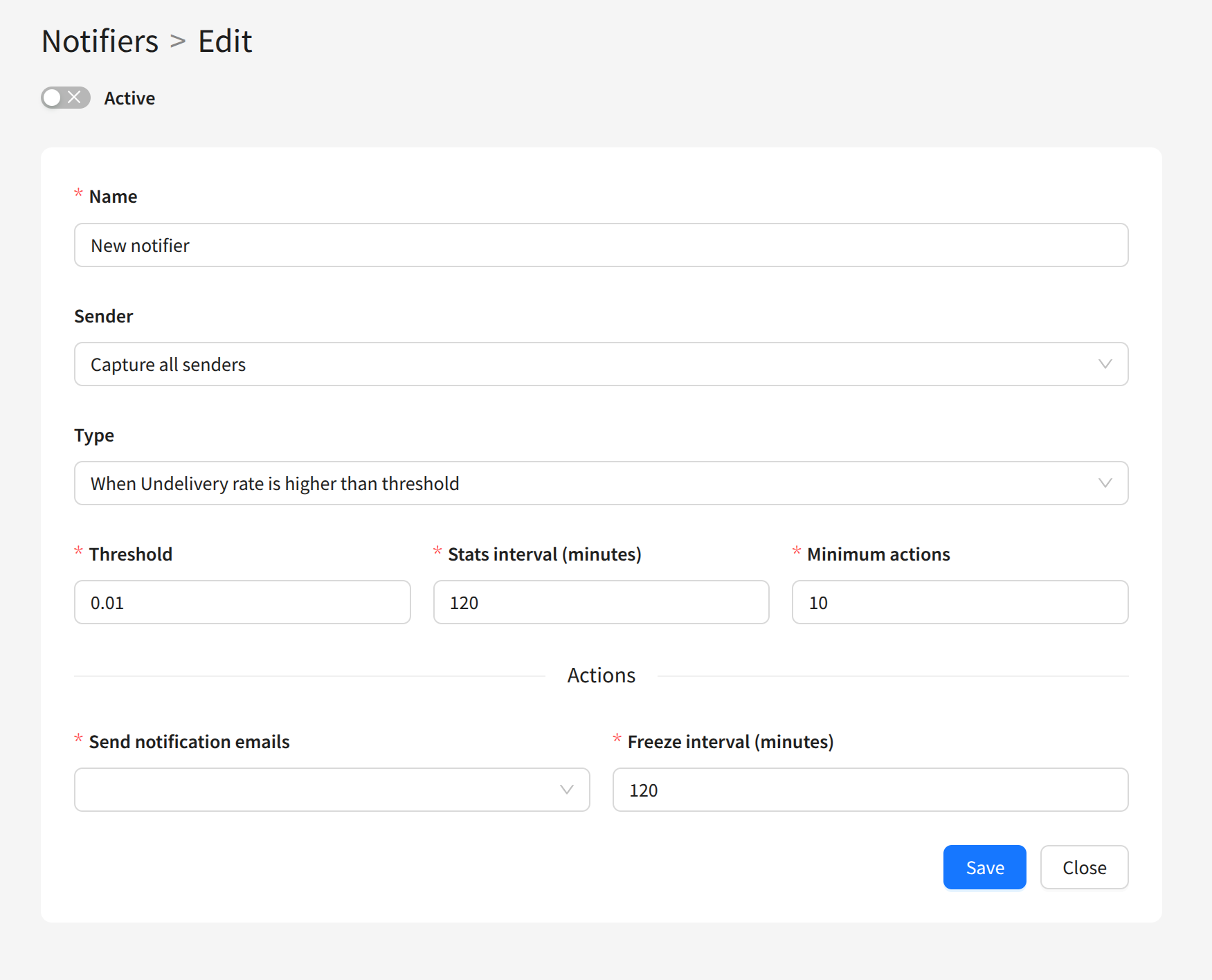
Task: Open the Capture all senders dropdown
Action: click(x=588, y=364)
